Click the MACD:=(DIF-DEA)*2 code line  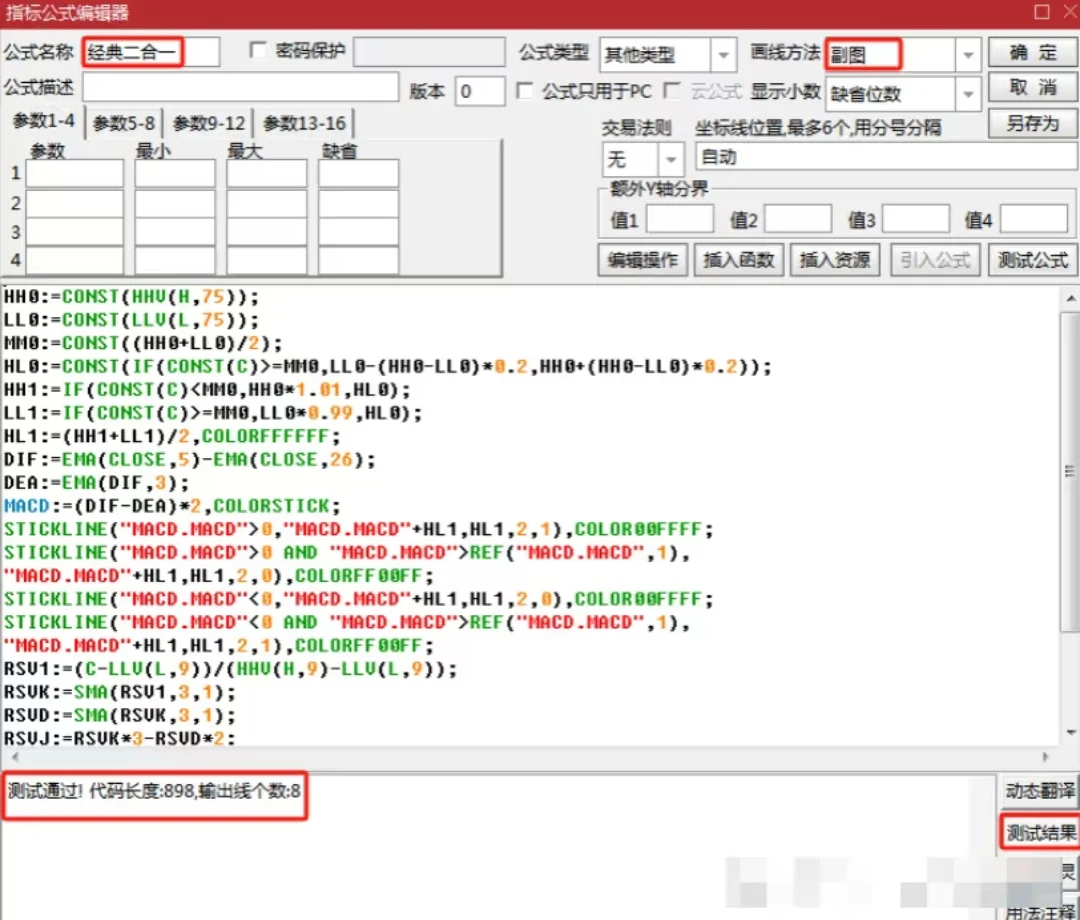pyautogui.click(x=172, y=506)
